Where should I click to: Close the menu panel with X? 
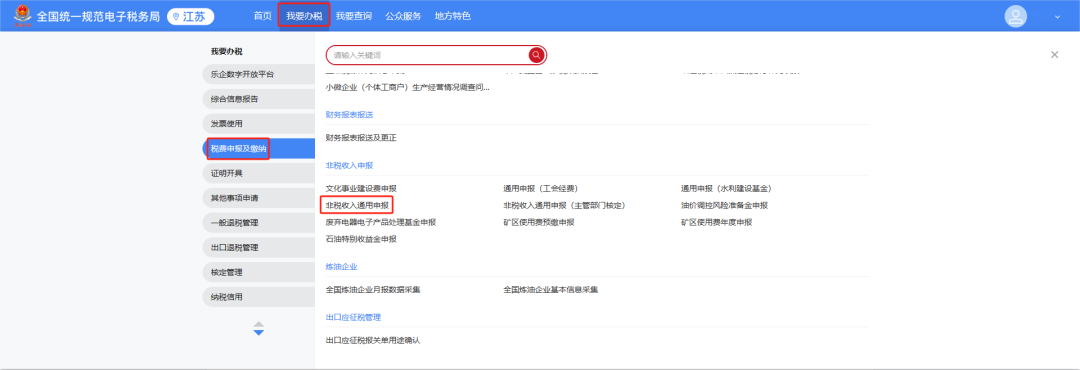[x=1055, y=54]
